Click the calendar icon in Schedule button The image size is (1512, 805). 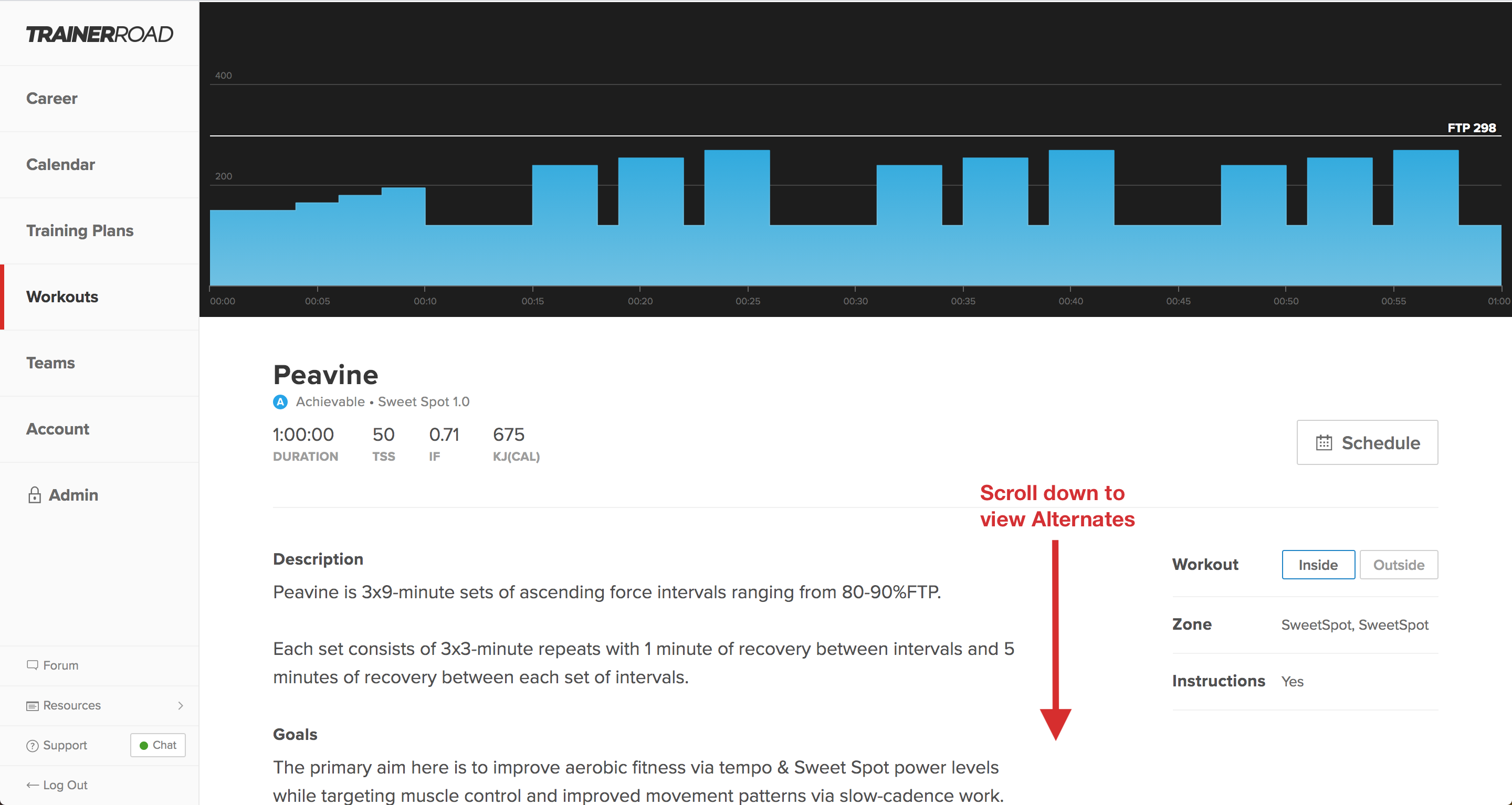tap(1324, 442)
